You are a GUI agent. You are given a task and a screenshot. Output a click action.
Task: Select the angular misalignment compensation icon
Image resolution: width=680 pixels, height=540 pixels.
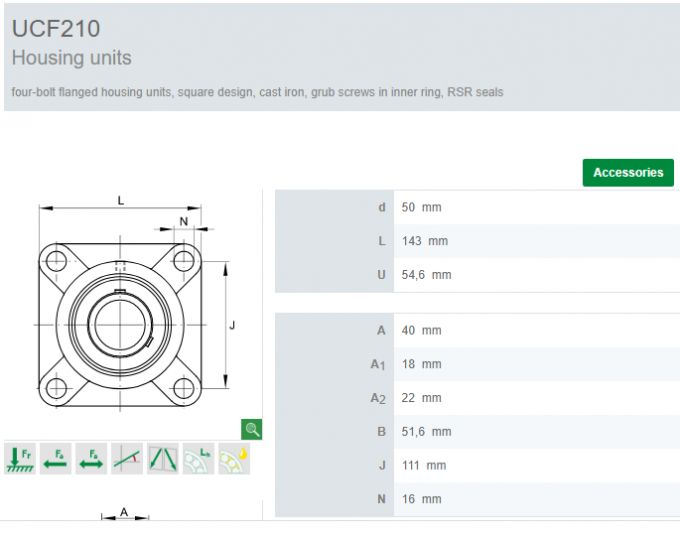tap(127, 458)
